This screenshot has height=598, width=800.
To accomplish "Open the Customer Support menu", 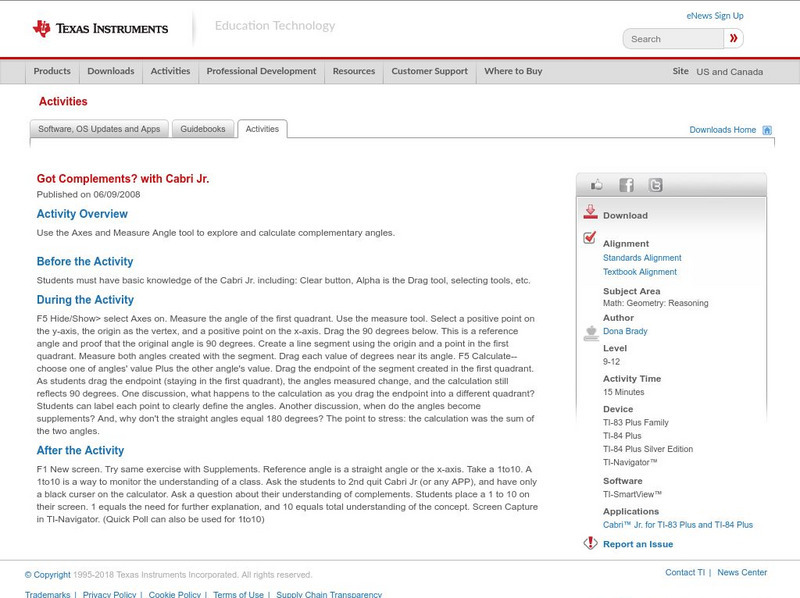I will coord(430,72).
